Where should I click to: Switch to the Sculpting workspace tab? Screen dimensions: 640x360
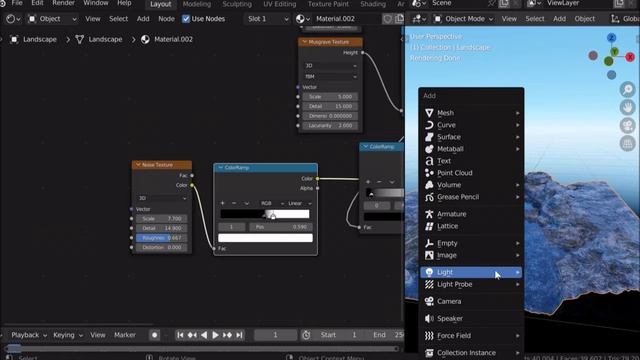coord(237,4)
